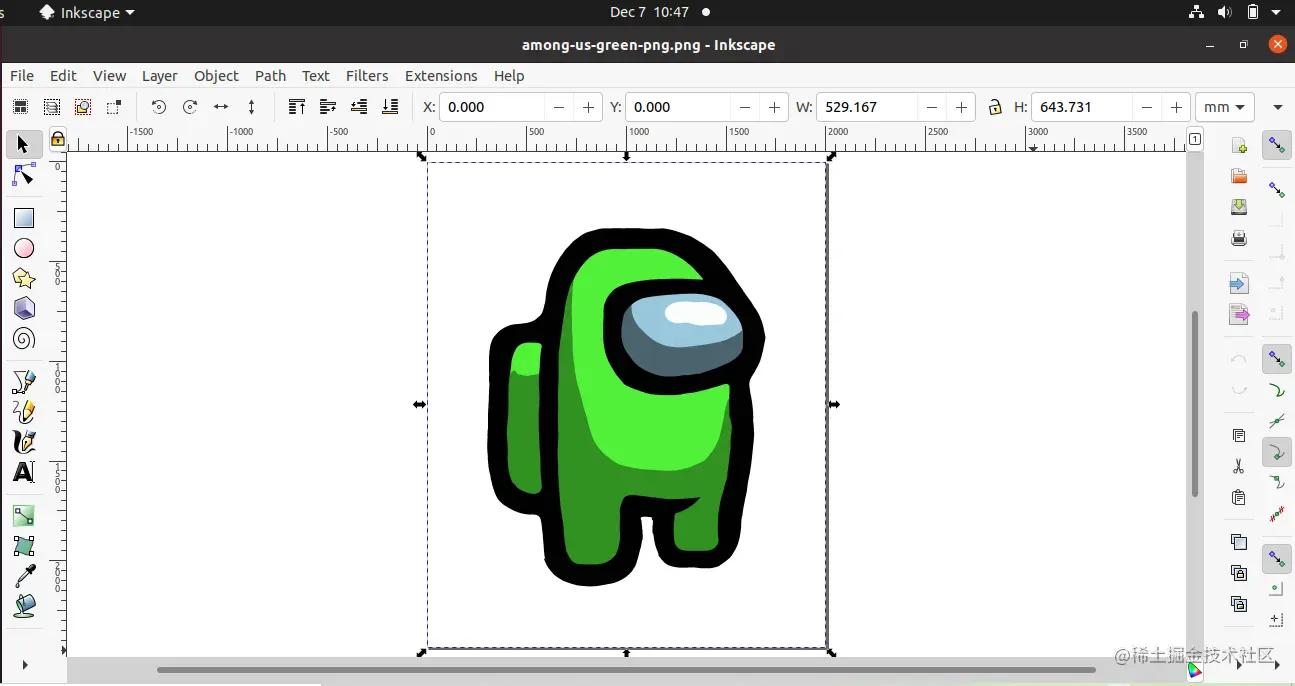Screen dimensions: 1295x686
Task: Lower selection to bottom
Action: click(390, 107)
